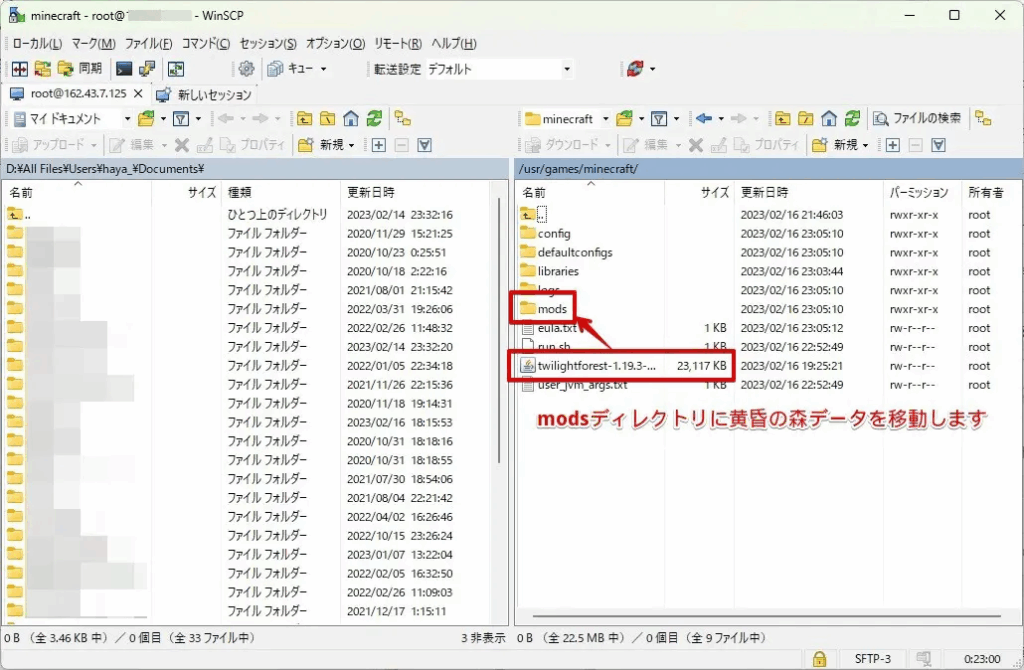This screenshot has width=1024, height=670.
Task: Open the セッション(S) menu
Action: click(x=268, y=44)
